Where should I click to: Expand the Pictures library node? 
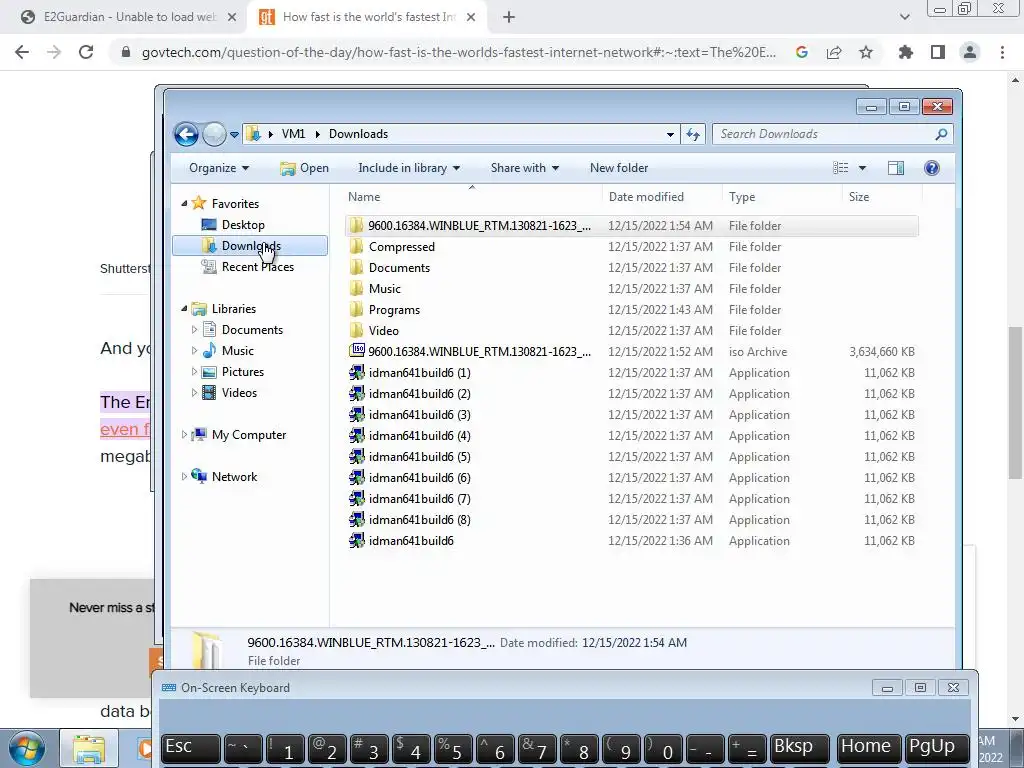point(194,372)
